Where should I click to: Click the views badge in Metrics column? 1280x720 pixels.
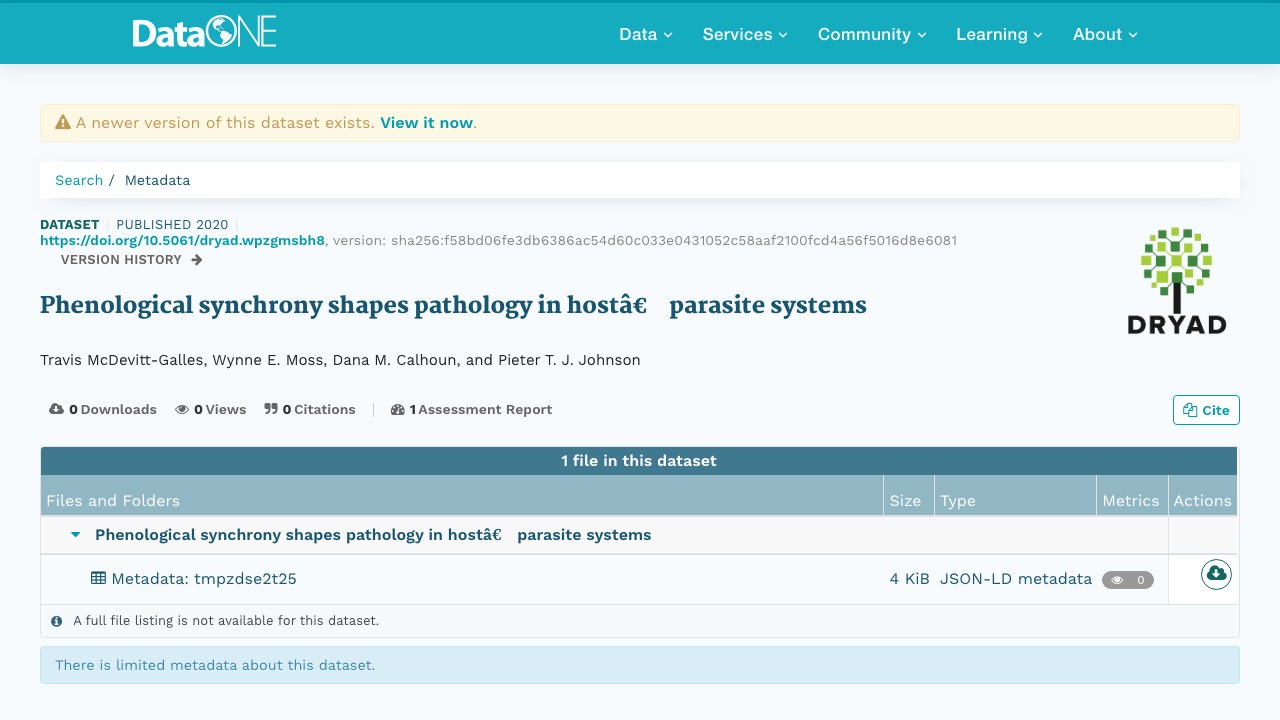(x=1128, y=579)
